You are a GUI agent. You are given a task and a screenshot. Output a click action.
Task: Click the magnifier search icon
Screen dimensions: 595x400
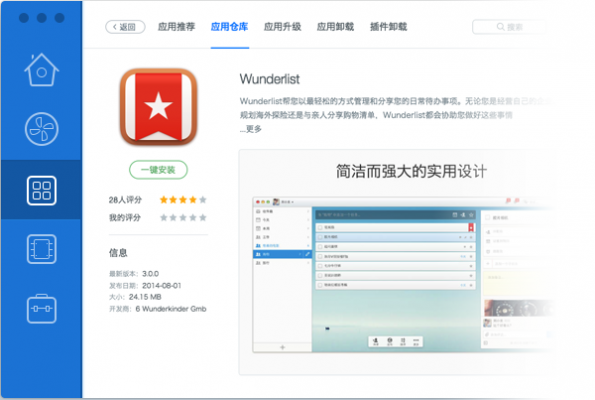coord(501,27)
